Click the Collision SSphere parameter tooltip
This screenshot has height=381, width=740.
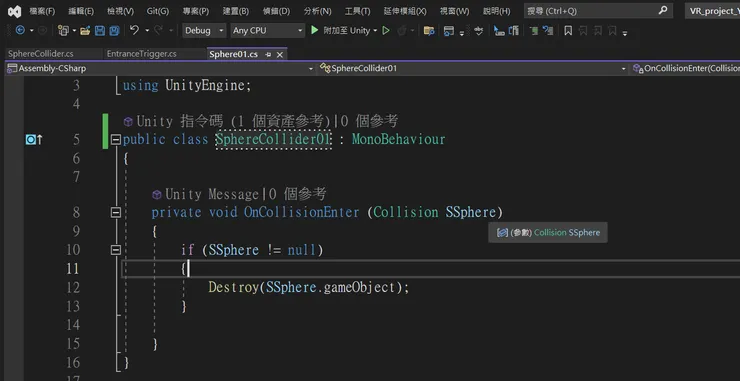tap(548, 232)
